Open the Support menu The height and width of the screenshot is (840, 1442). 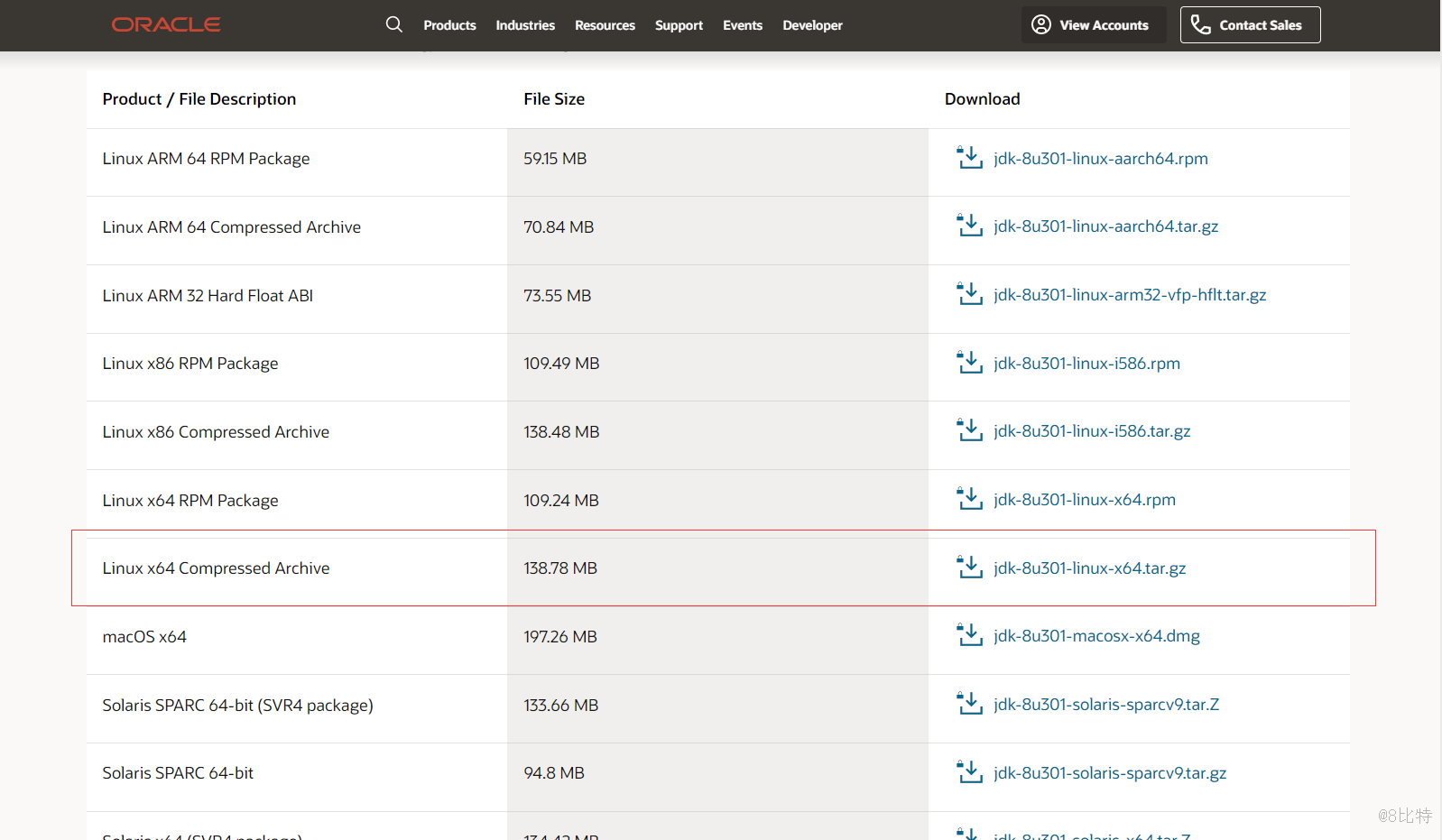point(679,25)
